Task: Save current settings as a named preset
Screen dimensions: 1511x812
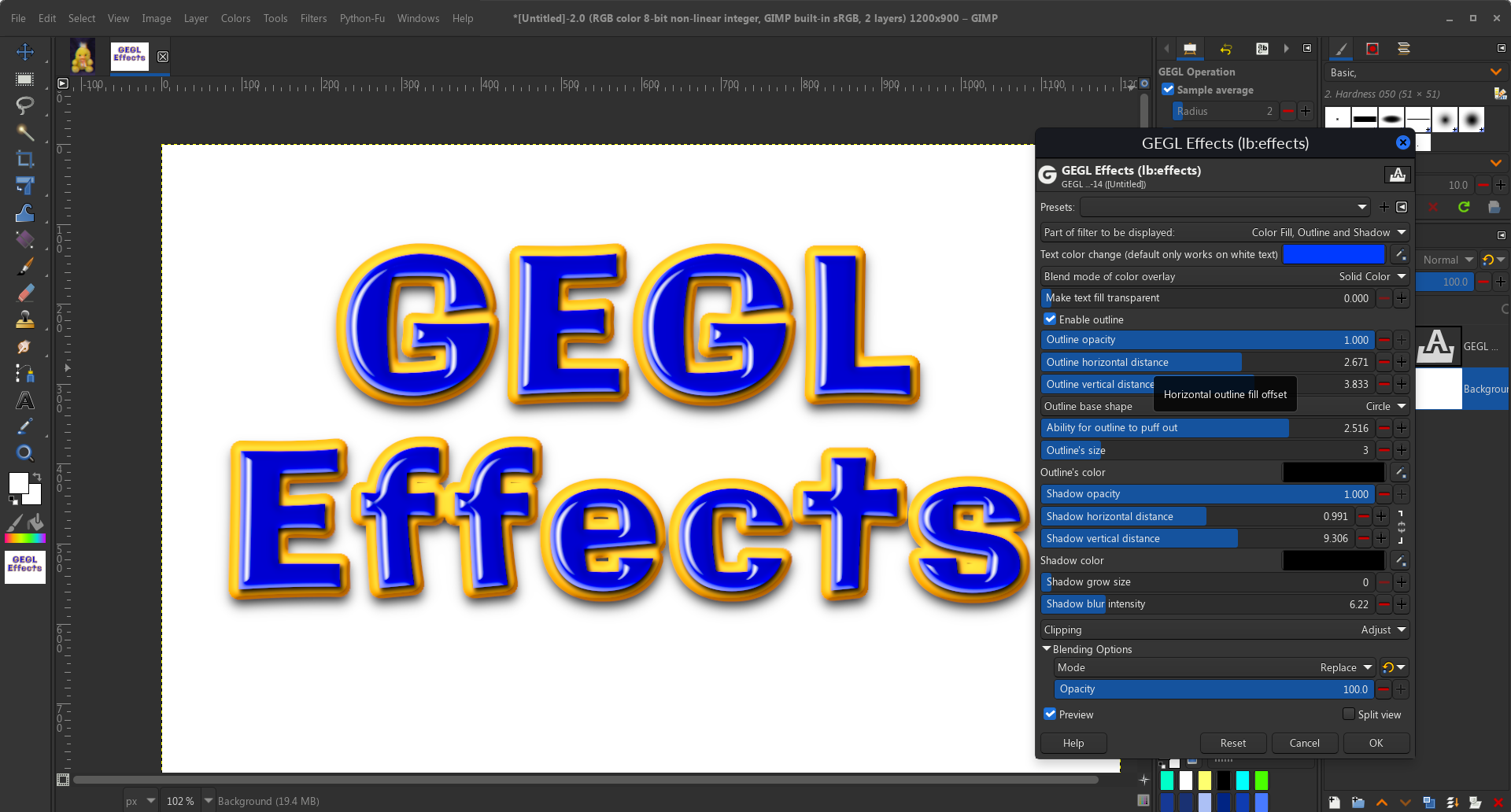Action: [x=1384, y=207]
